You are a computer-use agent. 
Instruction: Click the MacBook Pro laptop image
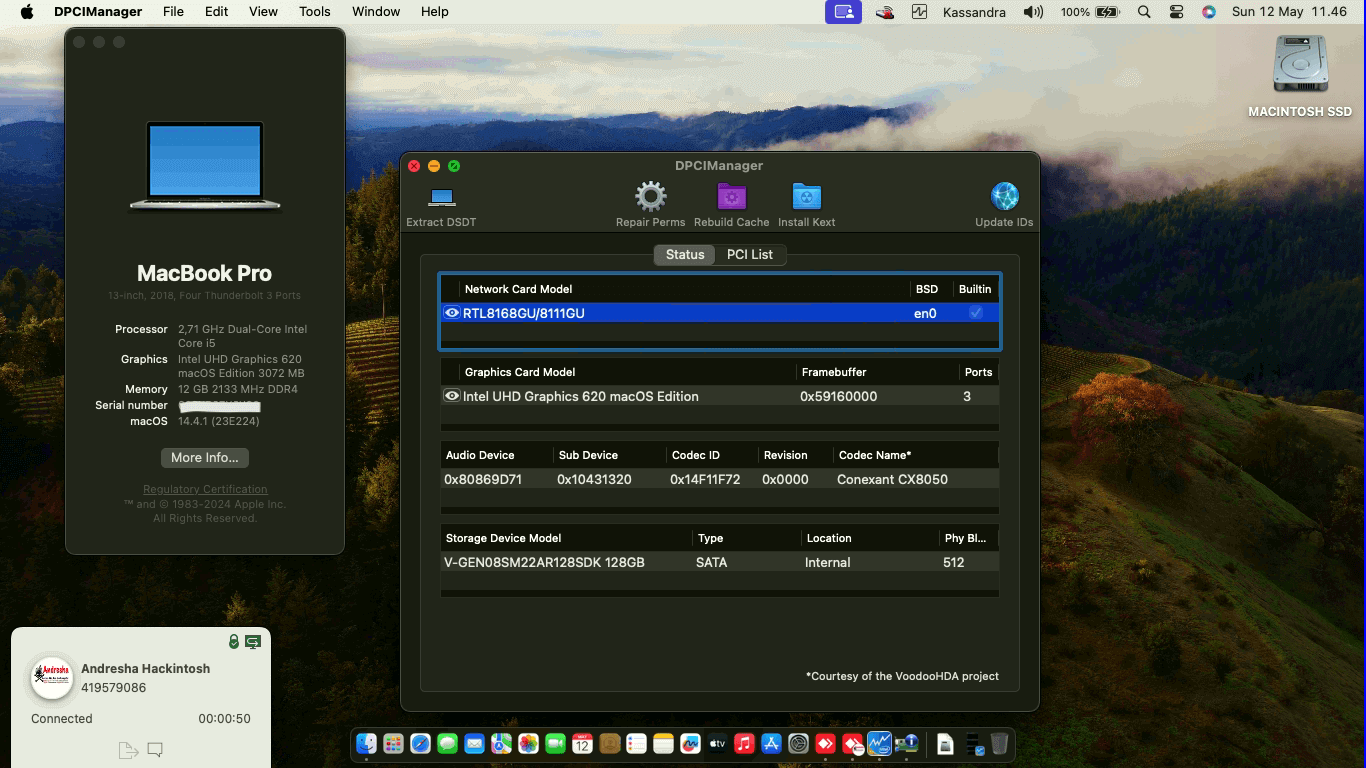(205, 165)
